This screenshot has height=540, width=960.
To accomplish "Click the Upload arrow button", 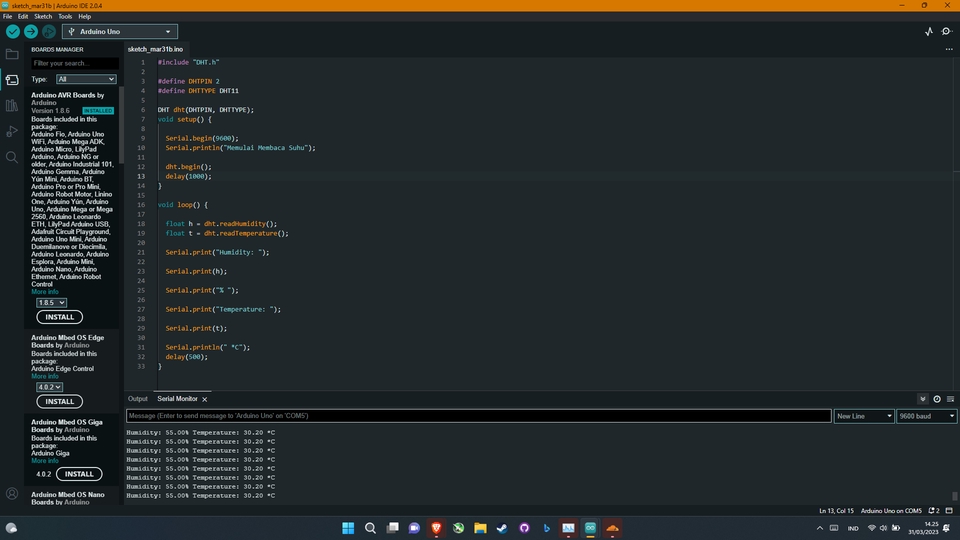I will (31, 31).
